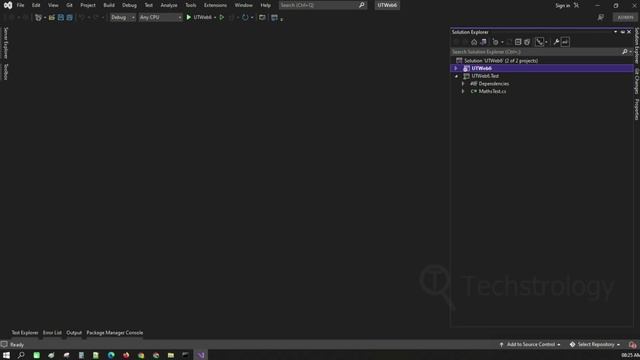Click the Properties wrench icon in Solution Explorer
Image resolution: width=640 pixels, height=360 pixels.
tap(556, 42)
